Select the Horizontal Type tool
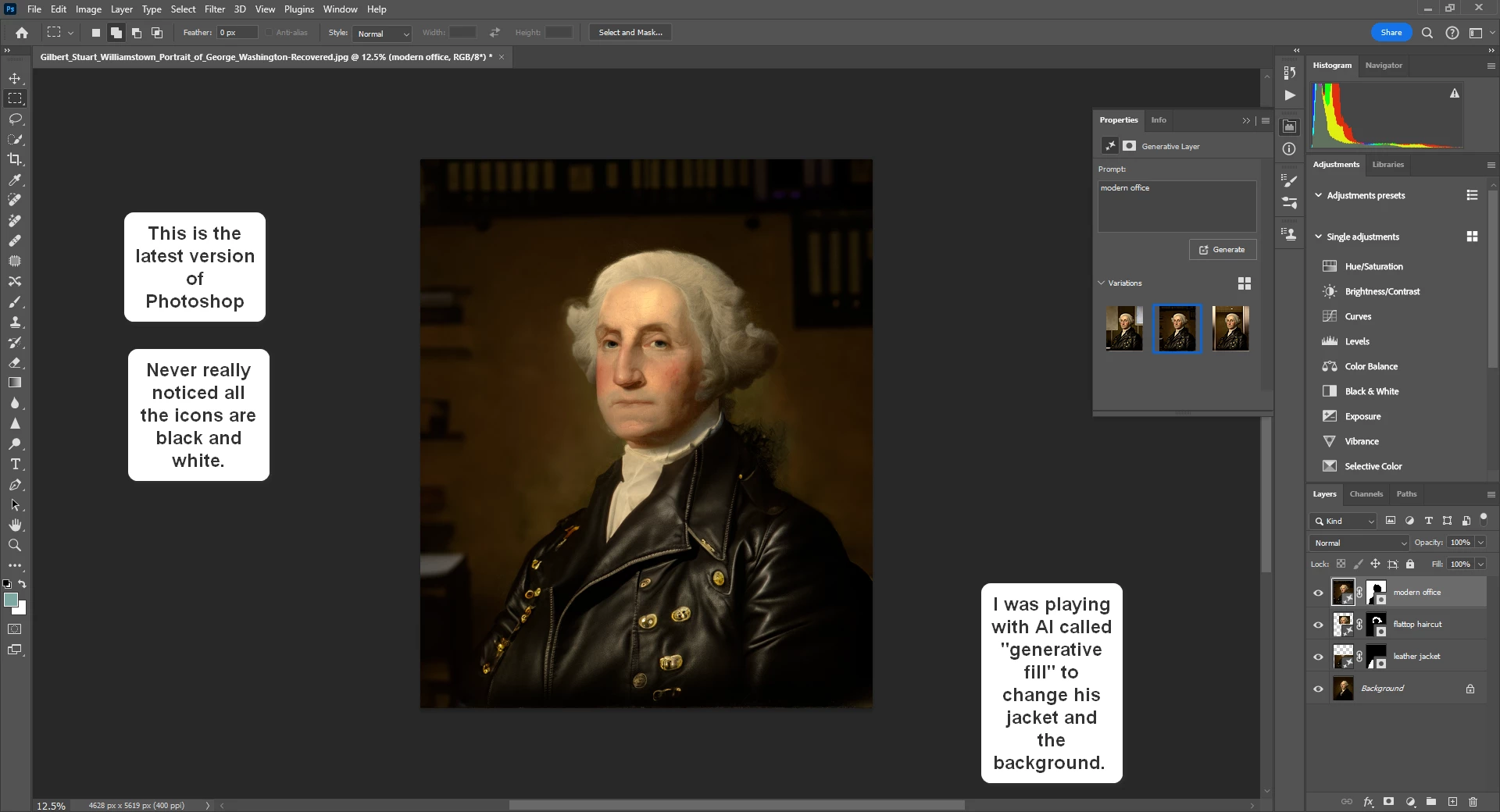1500x812 pixels. click(15, 464)
